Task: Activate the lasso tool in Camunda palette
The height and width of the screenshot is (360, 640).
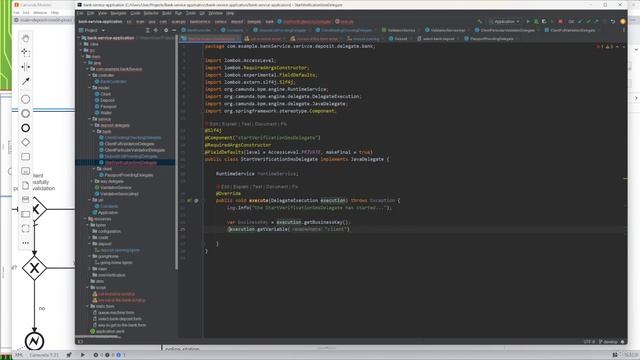Action: point(25,52)
